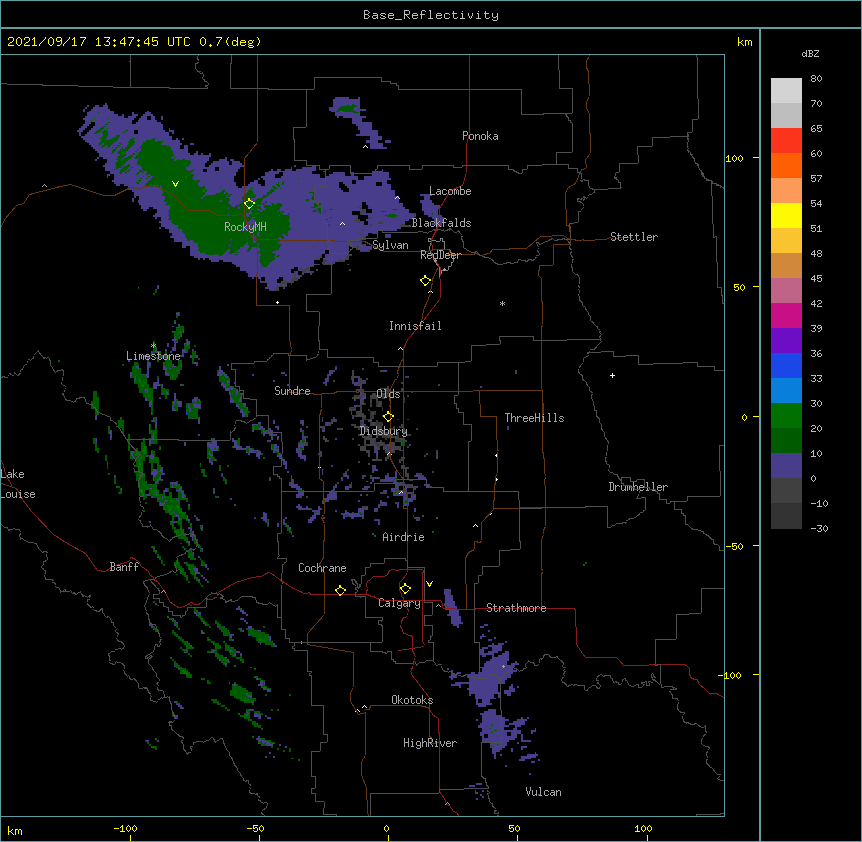This screenshot has height=842, width=862.
Task: Click the yellow v marker east of Calgary
Action: pos(429,584)
